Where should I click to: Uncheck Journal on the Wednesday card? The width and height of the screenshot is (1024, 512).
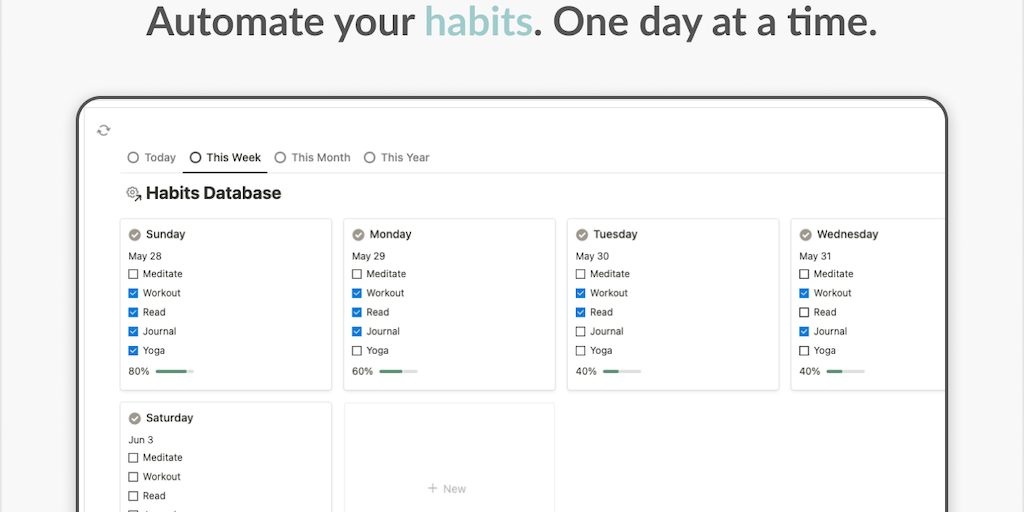[x=806, y=331]
